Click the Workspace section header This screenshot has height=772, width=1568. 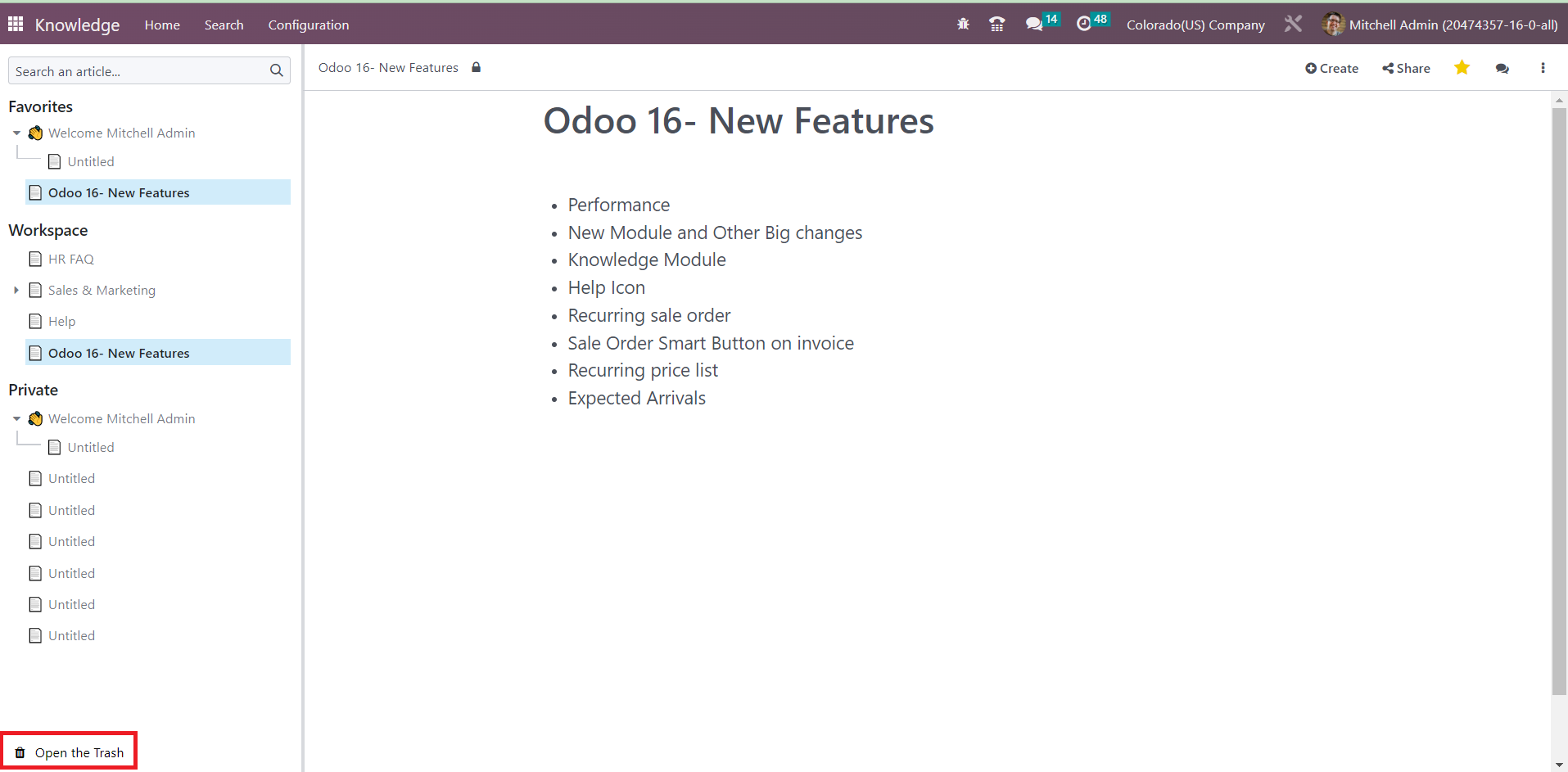[47, 230]
